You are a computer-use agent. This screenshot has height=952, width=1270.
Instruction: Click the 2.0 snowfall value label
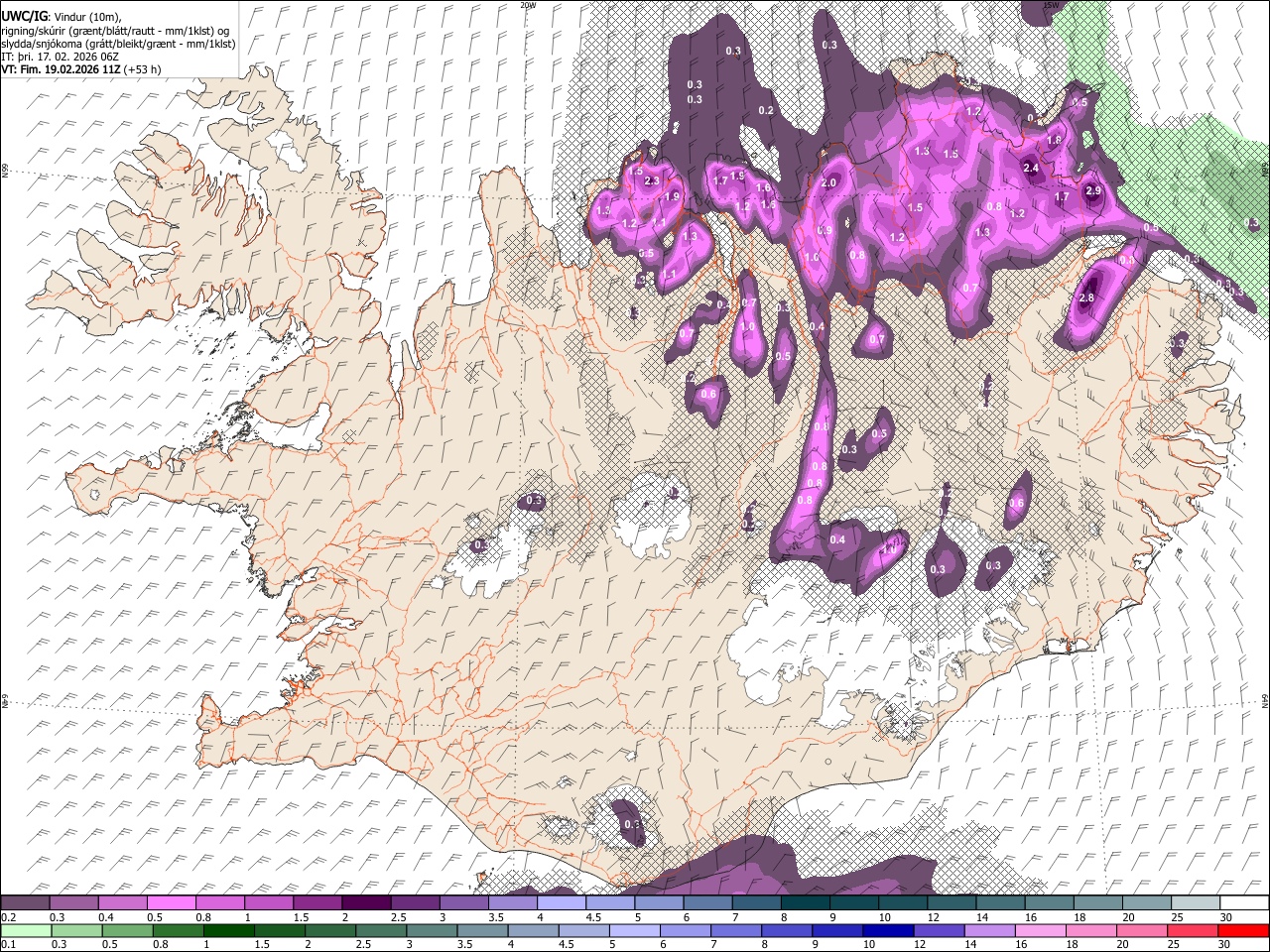click(x=829, y=182)
